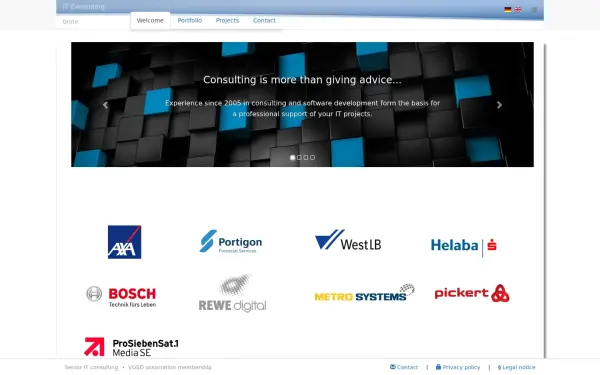Open the Portfolio tab

190,21
